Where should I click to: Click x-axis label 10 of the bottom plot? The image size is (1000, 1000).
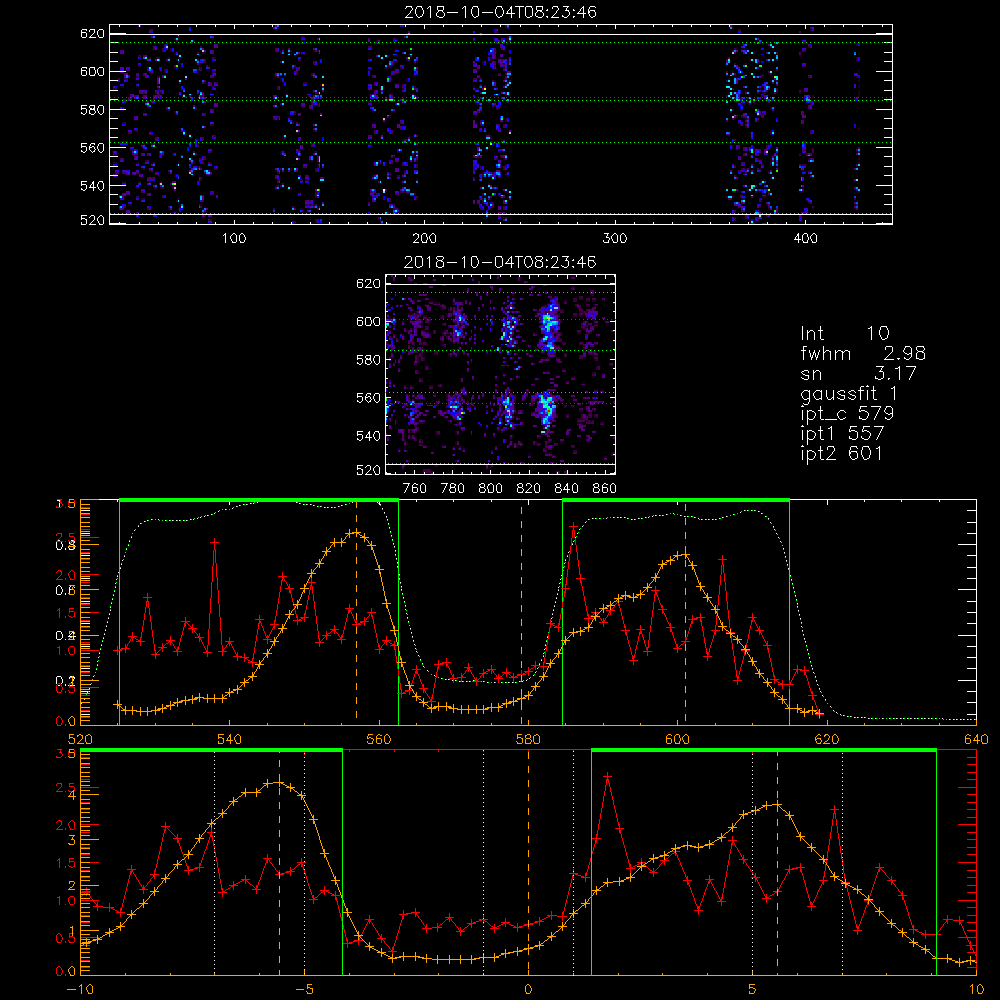pyautogui.click(x=976, y=989)
